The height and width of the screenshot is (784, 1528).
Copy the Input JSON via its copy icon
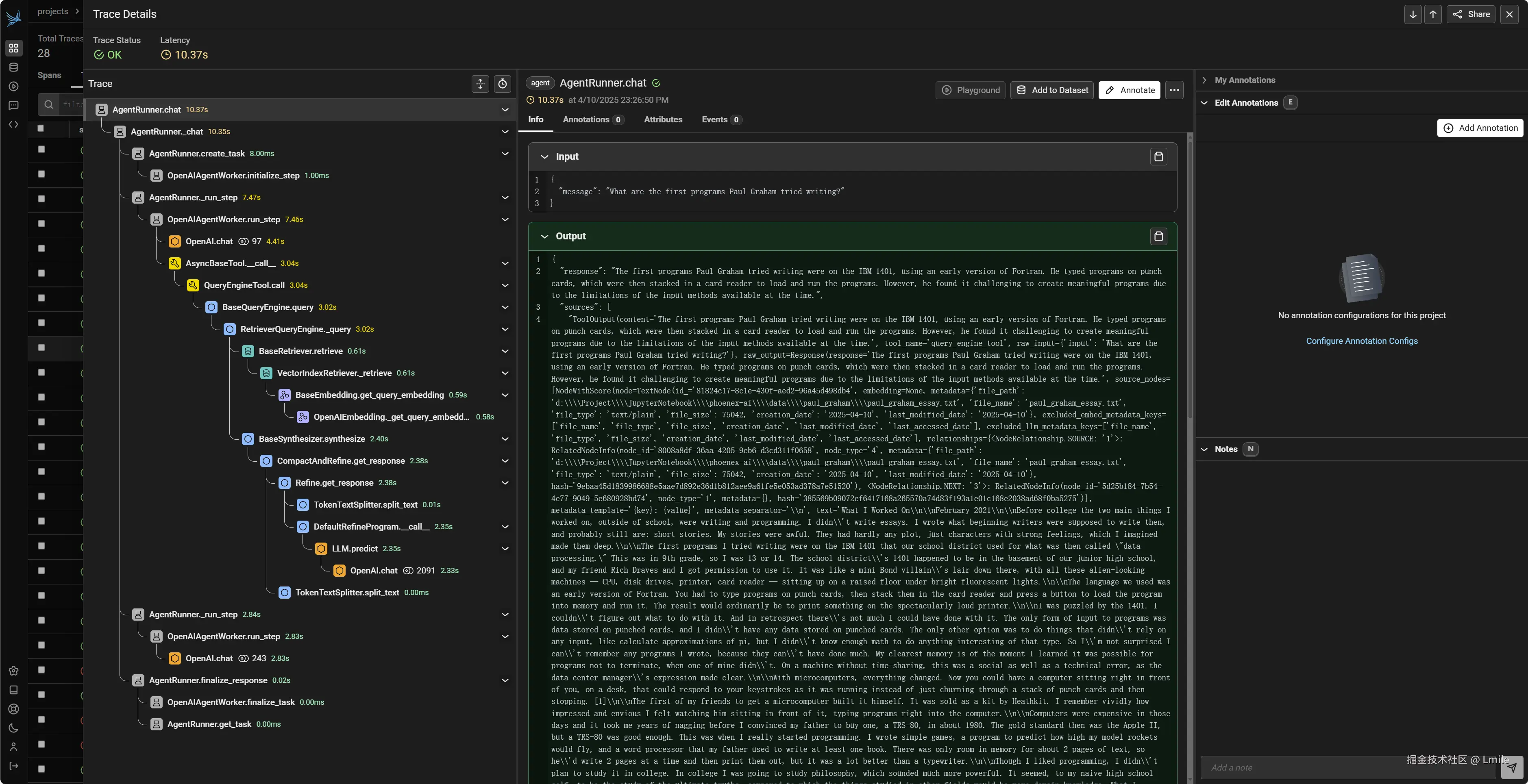1160,156
